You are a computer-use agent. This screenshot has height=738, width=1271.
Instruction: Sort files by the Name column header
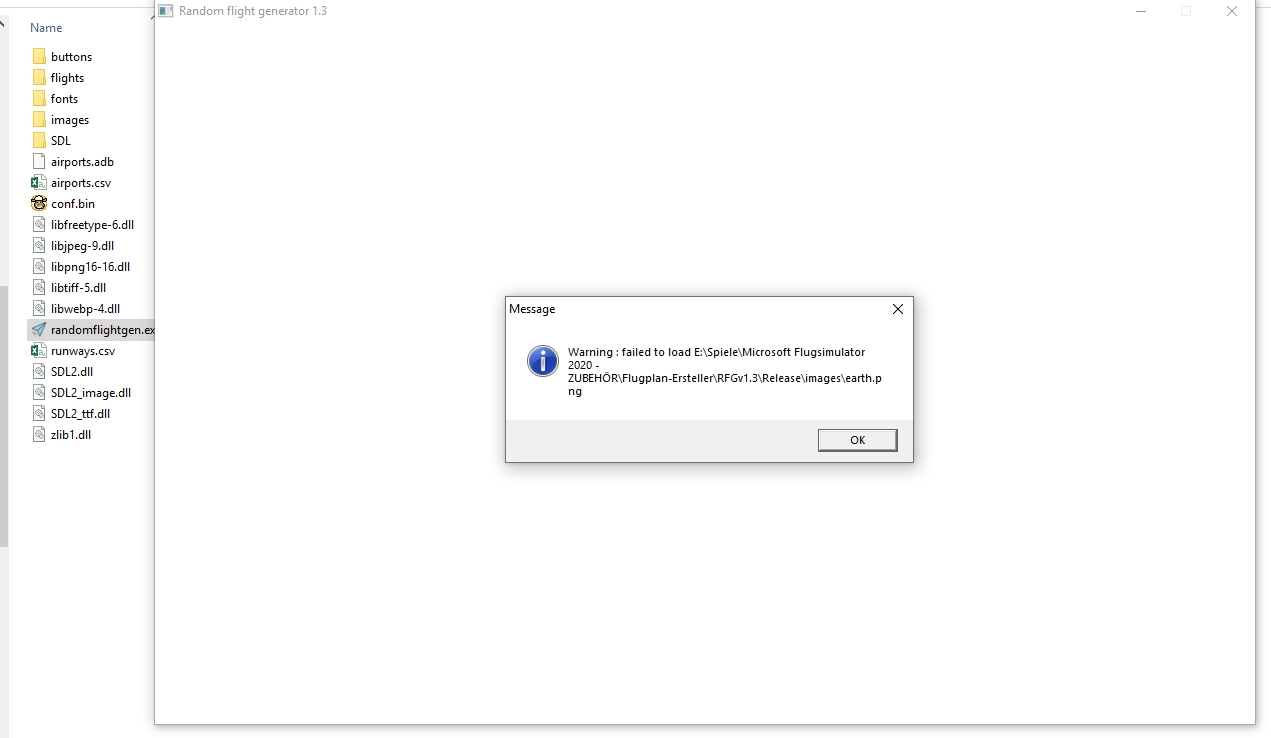46,28
